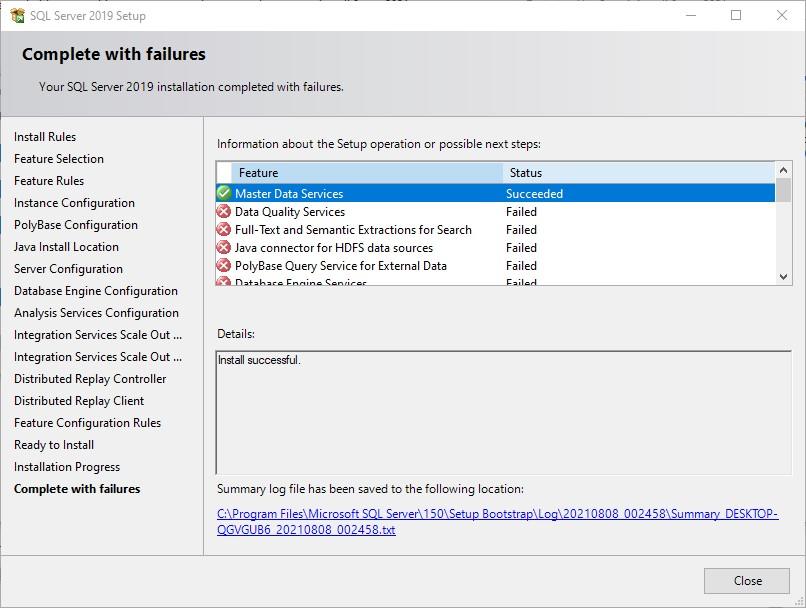Click error icon beside Database Engine Services

224,282
